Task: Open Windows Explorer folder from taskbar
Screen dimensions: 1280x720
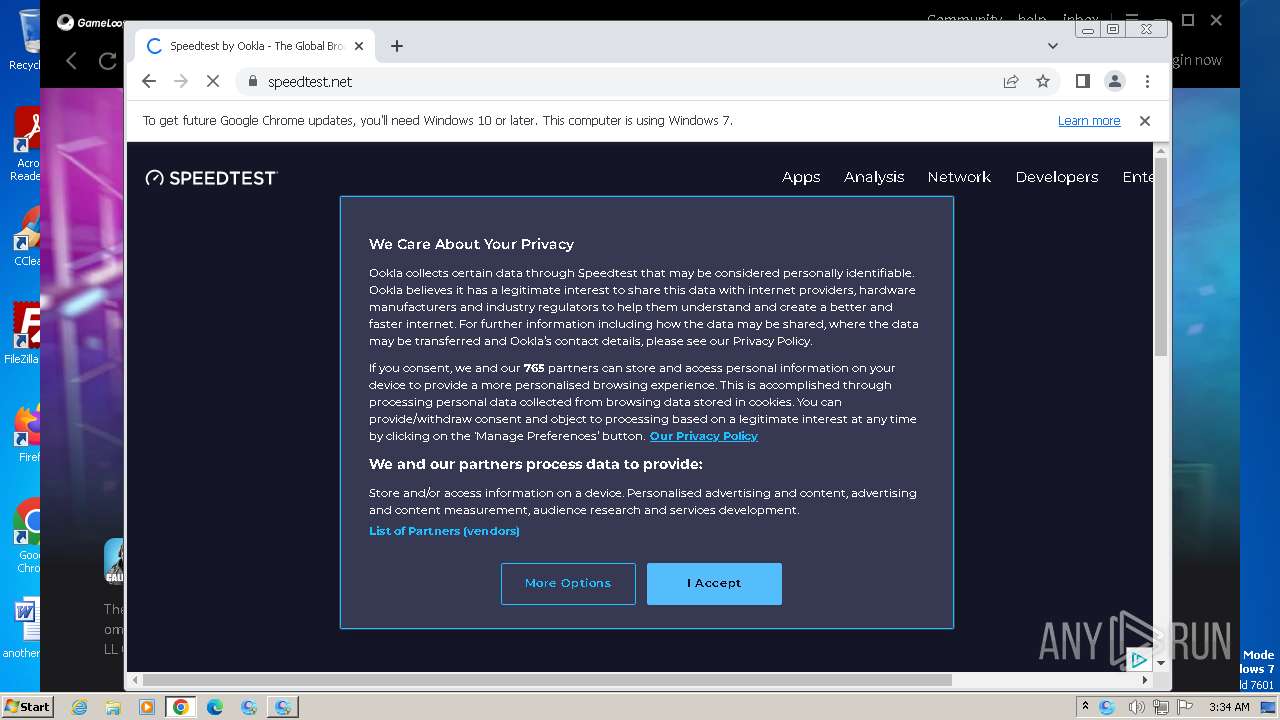Action: [113, 707]
